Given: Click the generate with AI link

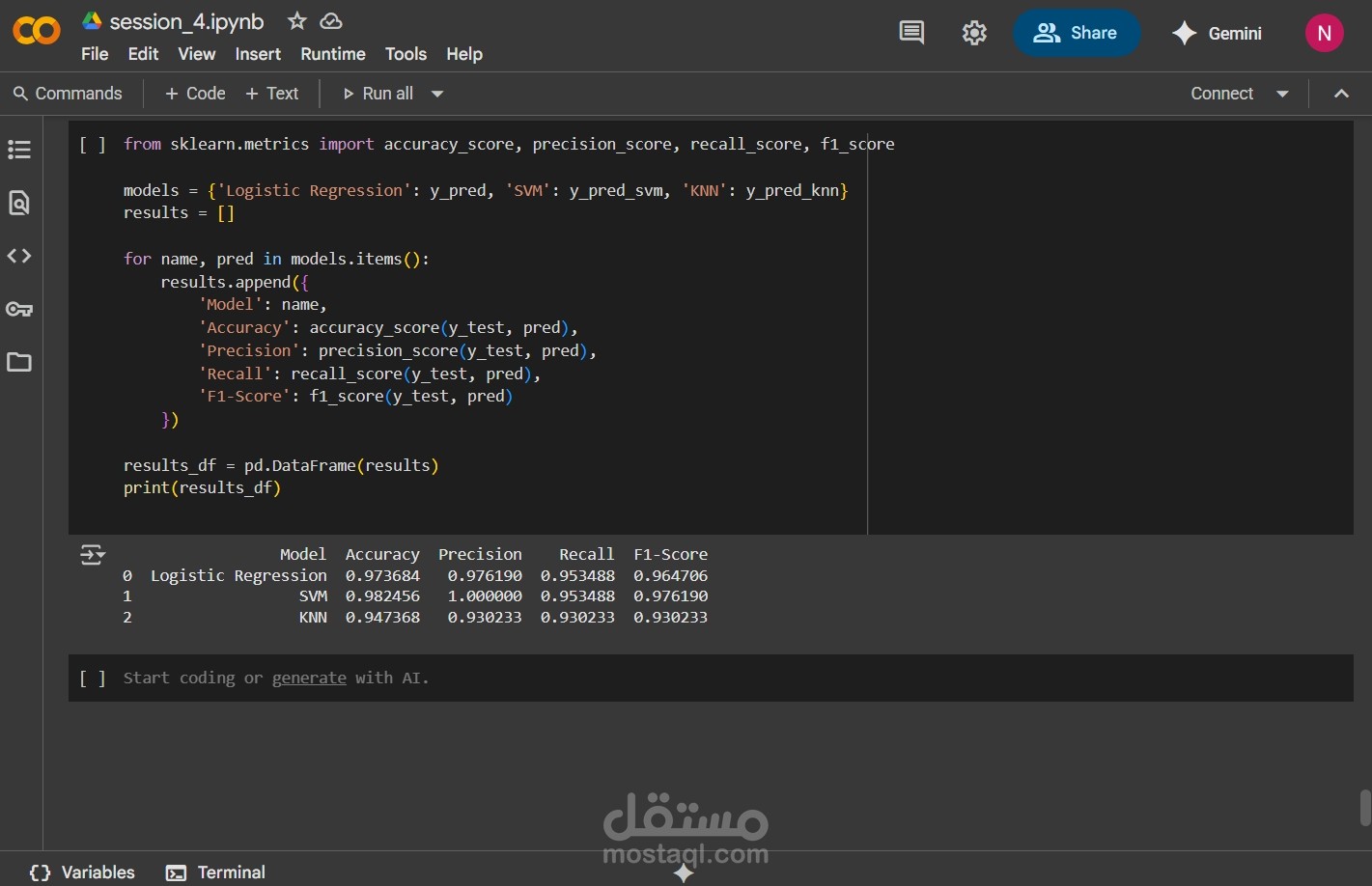Looking at the screenshot, I should [309, 678].
